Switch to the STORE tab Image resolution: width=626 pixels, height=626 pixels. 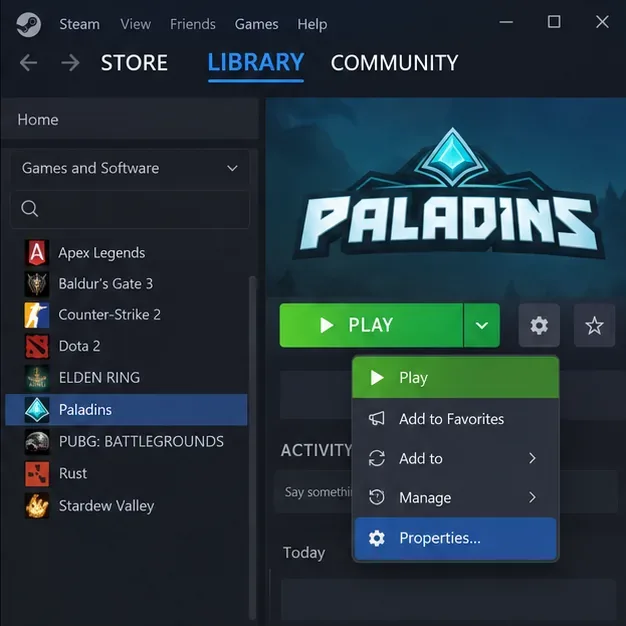[134, 63]
